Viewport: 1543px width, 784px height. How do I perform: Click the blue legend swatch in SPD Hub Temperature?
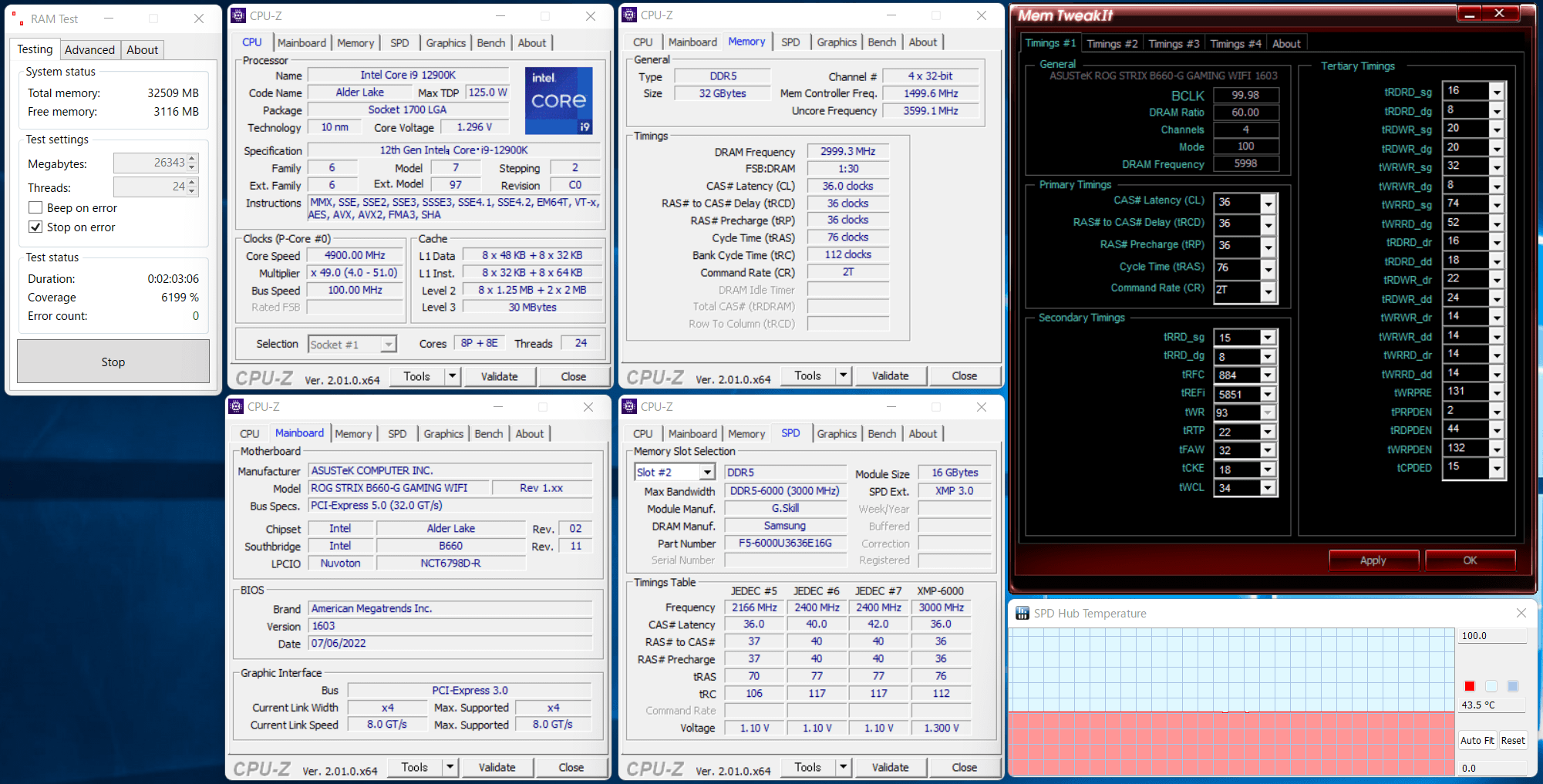click(1513, 686)
